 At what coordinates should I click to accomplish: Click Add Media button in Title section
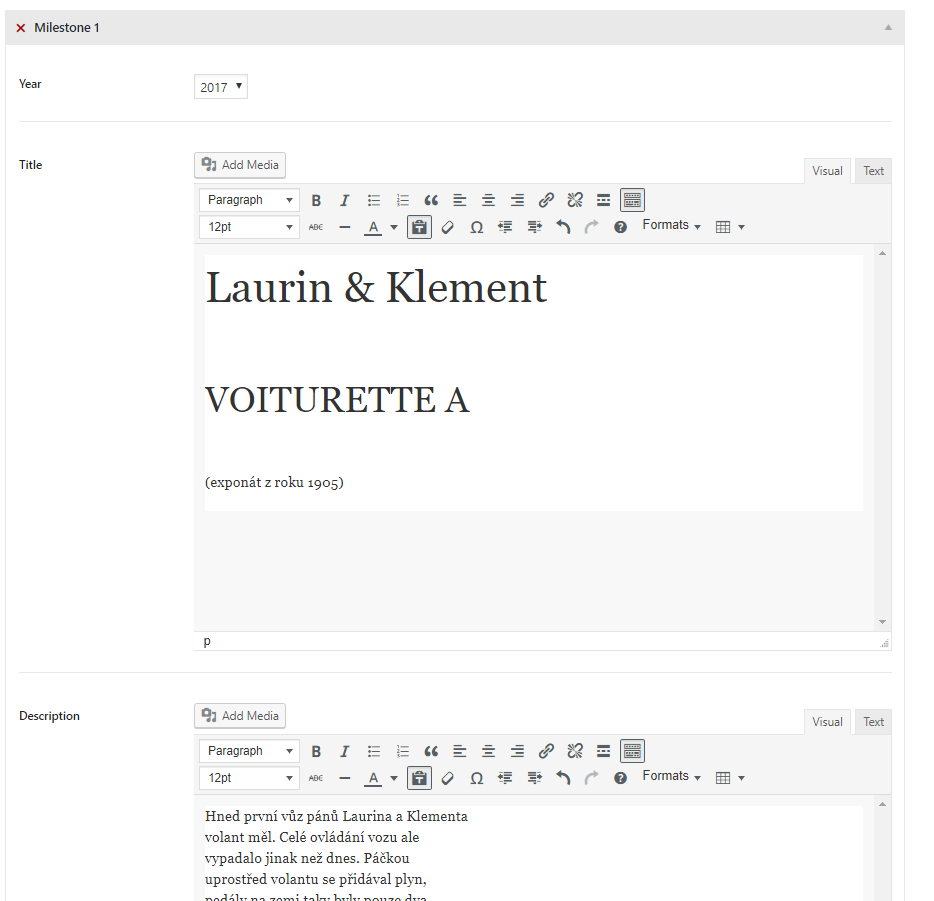pyautogui.click(x=240, y=165)
